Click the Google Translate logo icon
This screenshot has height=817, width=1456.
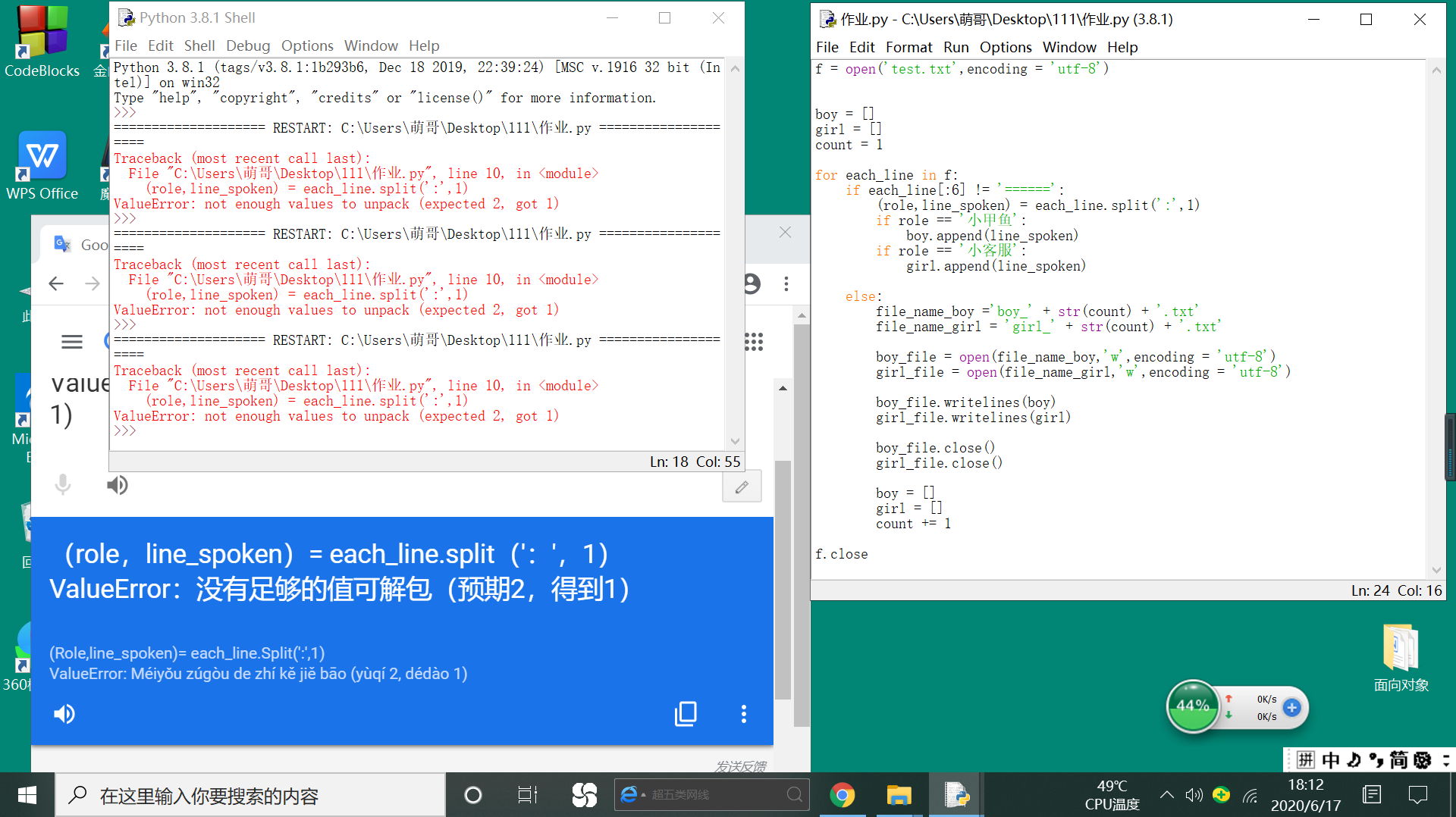click(x=62, y=244)
